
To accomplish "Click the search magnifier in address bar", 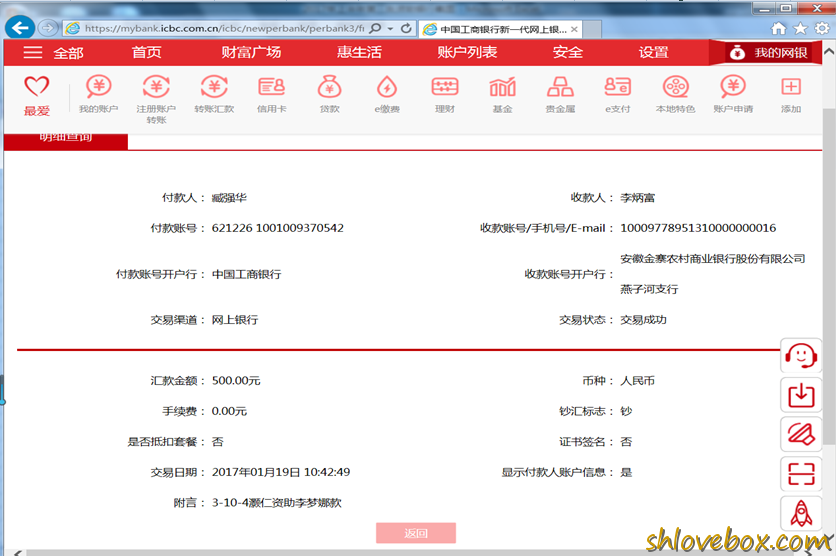I will pos(375,28).
